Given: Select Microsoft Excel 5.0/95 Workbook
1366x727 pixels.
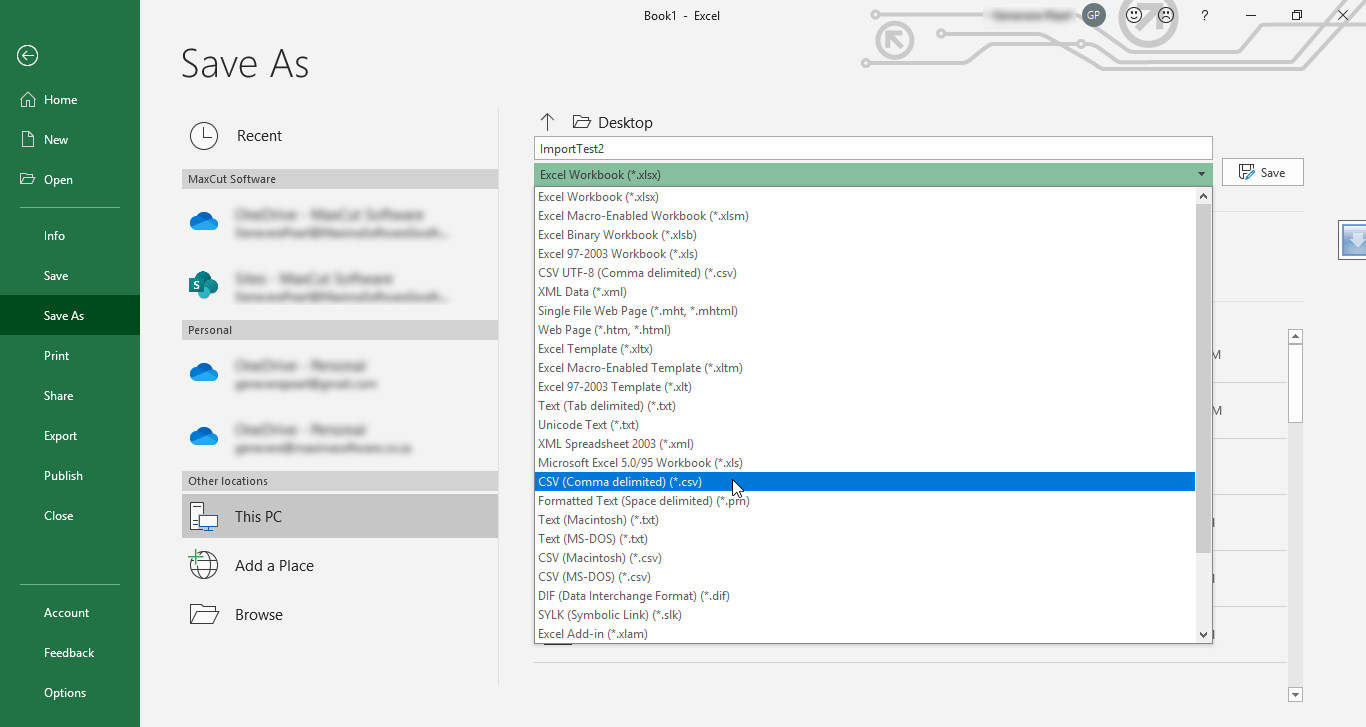Looking at the screenshot, I should tap(865, 463).
